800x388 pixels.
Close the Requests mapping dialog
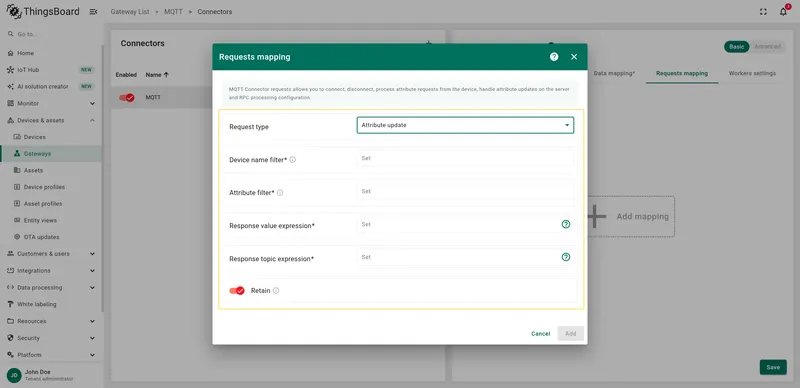tap(574, 57)
